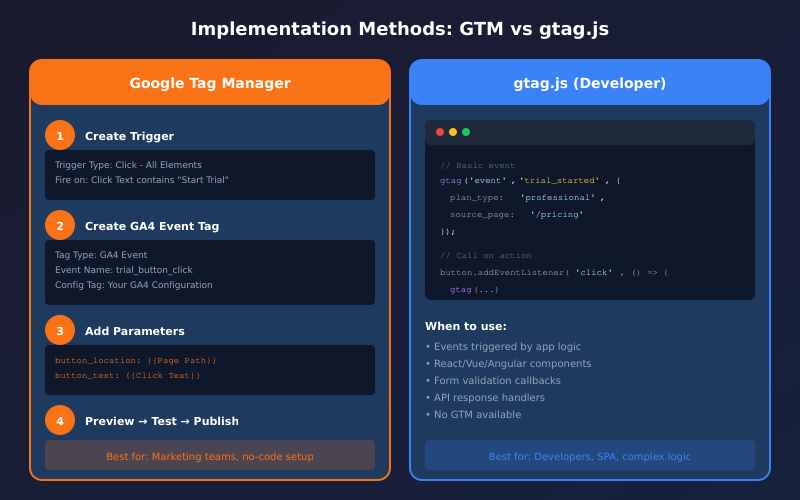The height and width of the screenshot is (500, 800).
Task: Click the 'Create GA4 Event Tag' heading
Action: click(x=152, y=226)
